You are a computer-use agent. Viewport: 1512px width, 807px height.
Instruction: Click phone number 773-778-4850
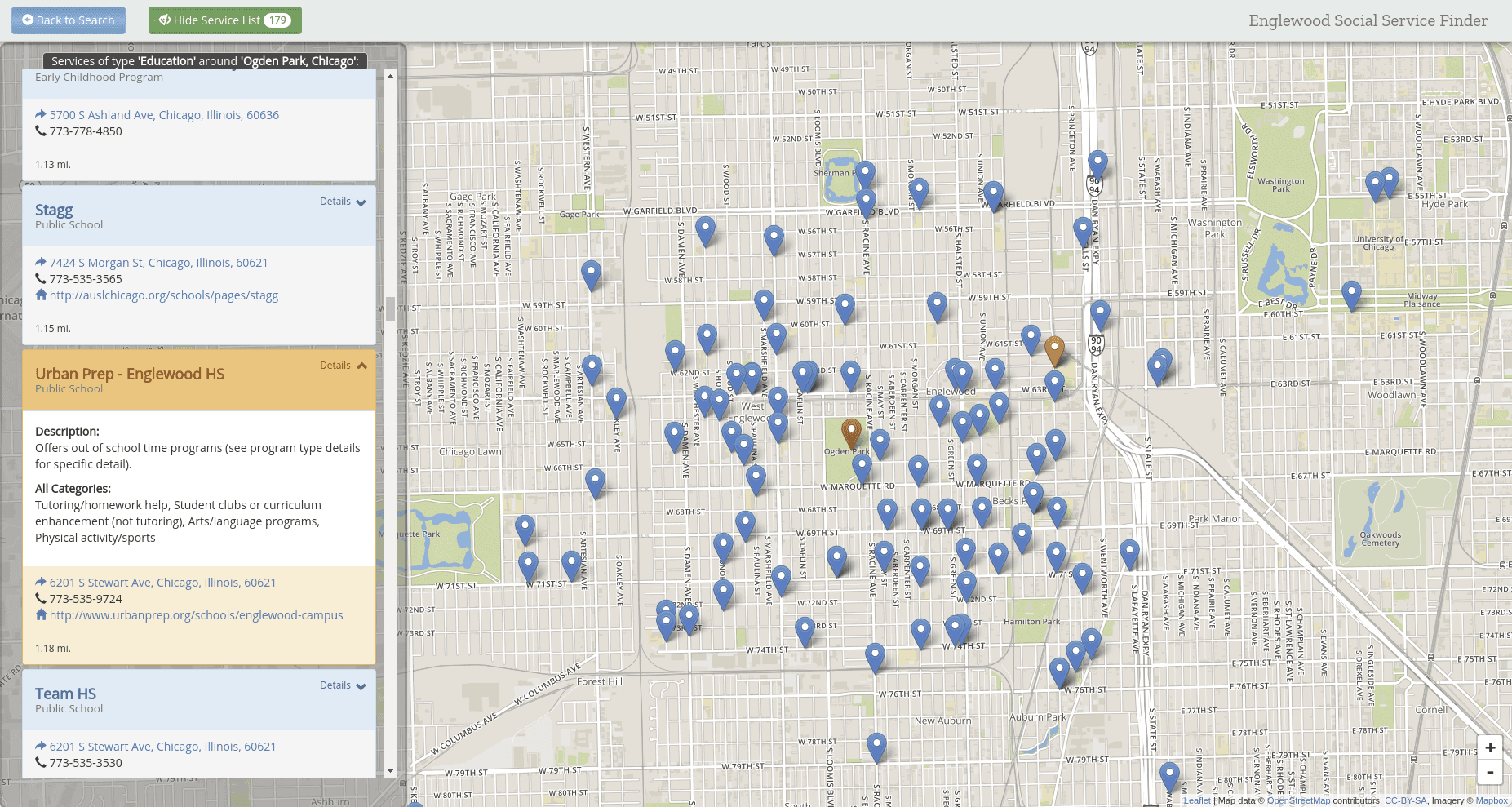click(86, 131)
